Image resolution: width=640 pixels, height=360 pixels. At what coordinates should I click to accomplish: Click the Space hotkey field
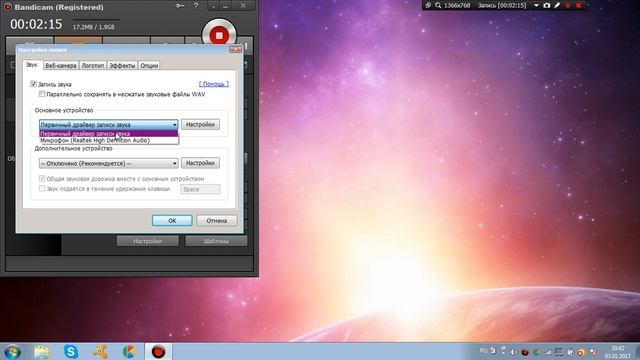coord(200,189)
